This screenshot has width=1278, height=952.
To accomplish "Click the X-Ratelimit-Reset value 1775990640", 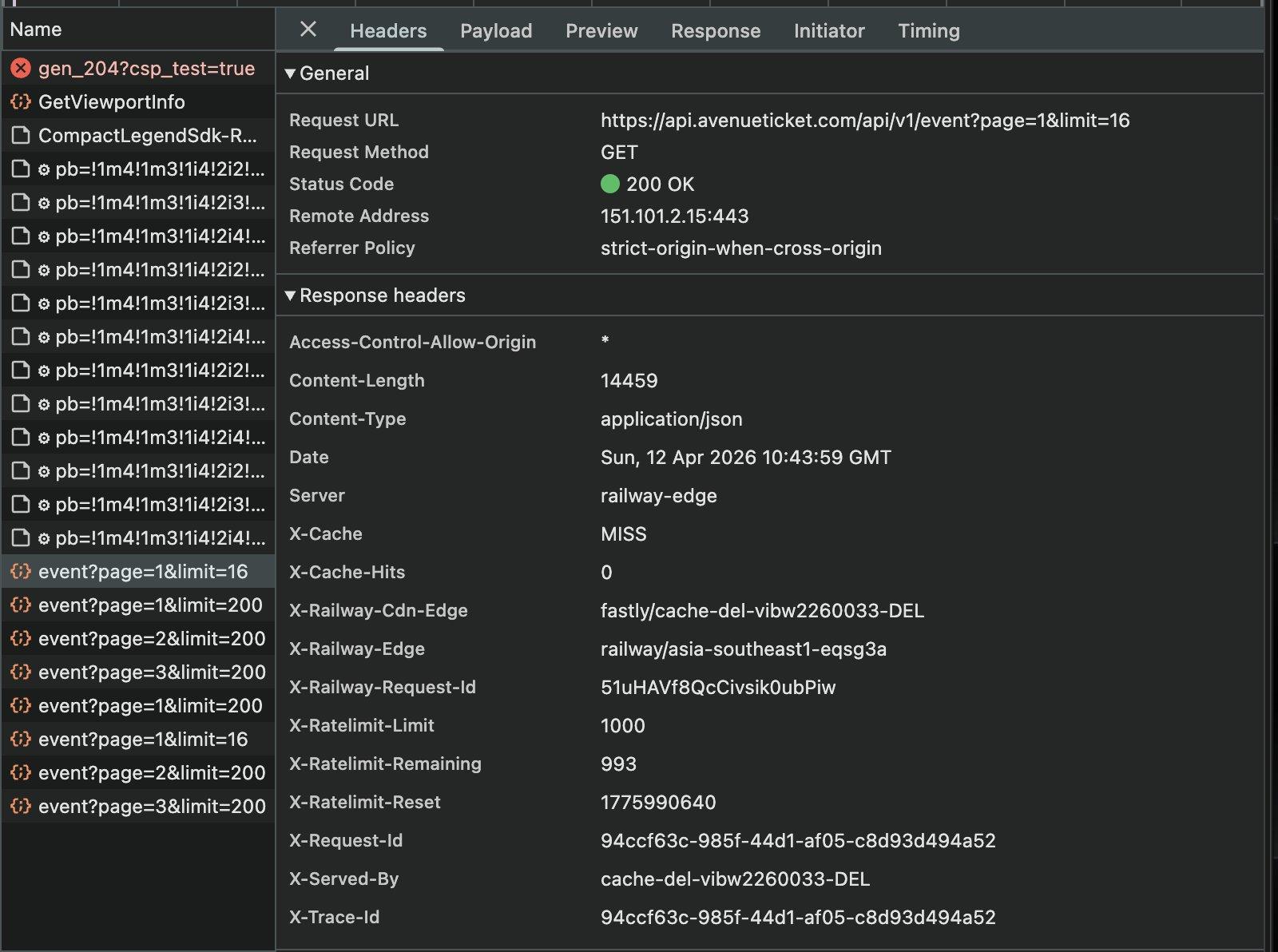I will tap(659, 803).
